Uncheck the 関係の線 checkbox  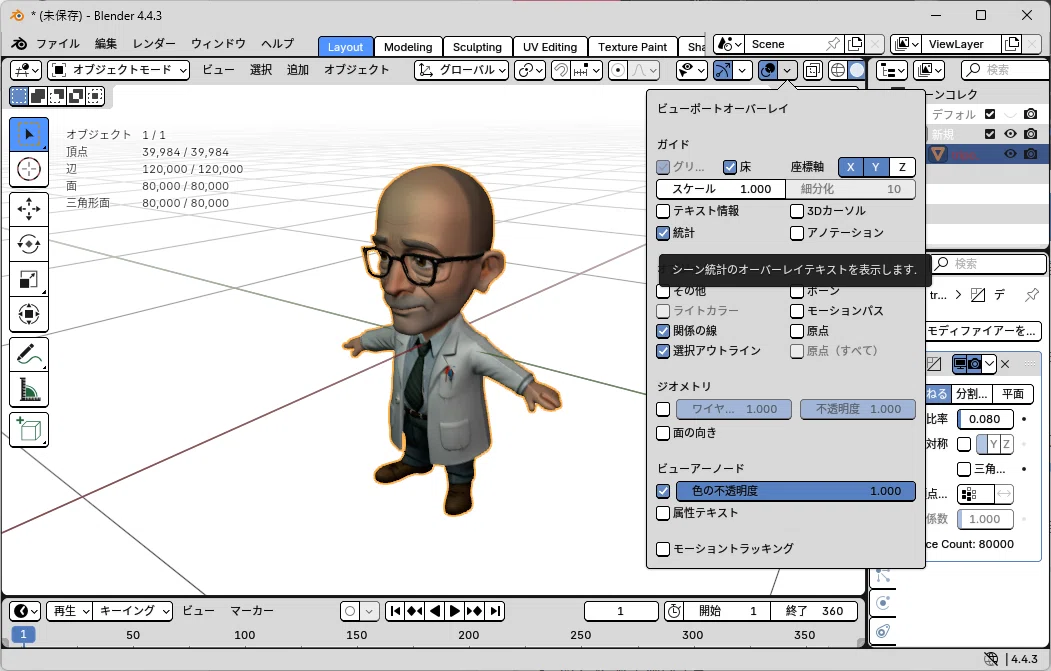click(663, 331)
